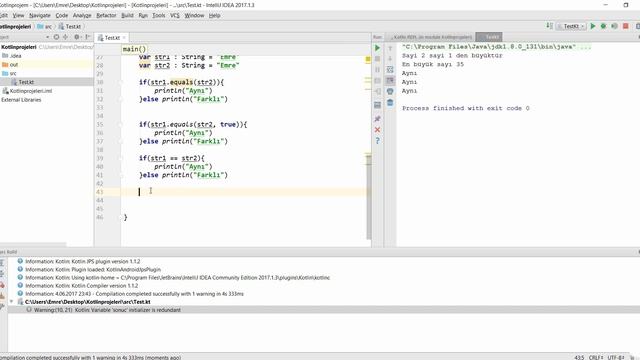The height and width of the screenshot is (360, 640).
Task: Click the yellow warning indicator atop editor stripe
Action: 368,59
